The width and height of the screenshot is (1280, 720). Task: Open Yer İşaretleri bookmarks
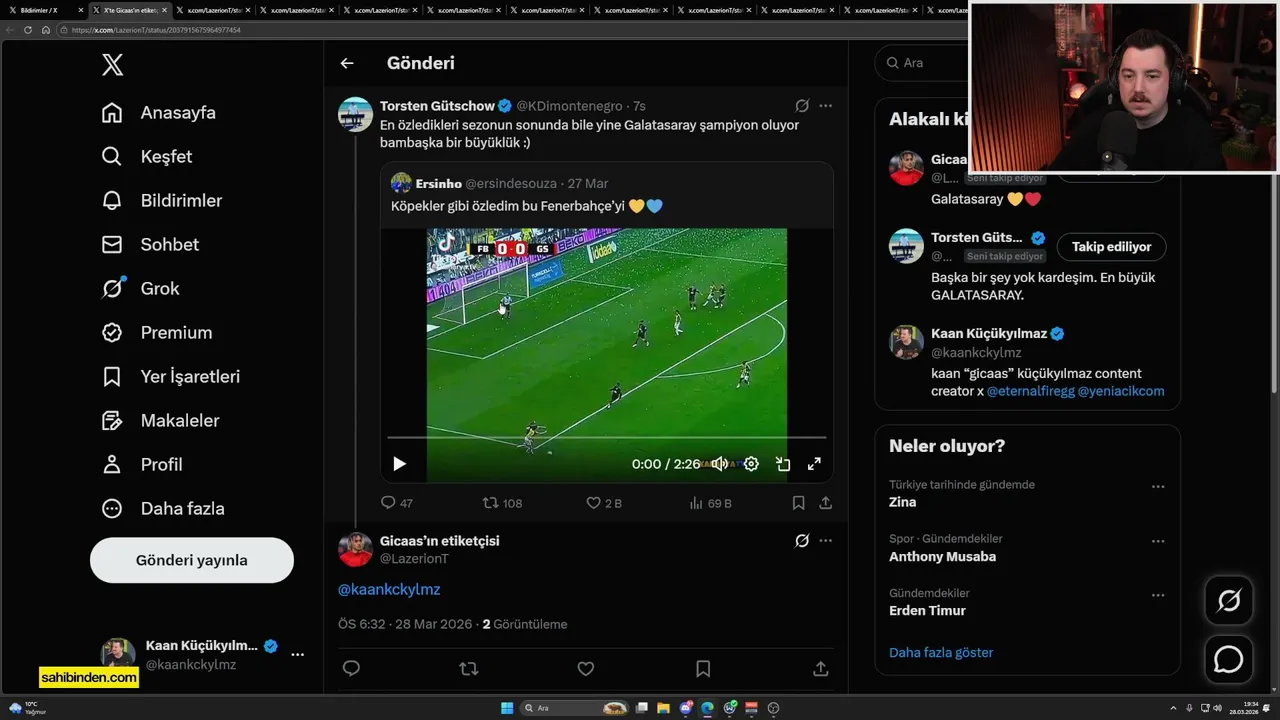(171, 377)
